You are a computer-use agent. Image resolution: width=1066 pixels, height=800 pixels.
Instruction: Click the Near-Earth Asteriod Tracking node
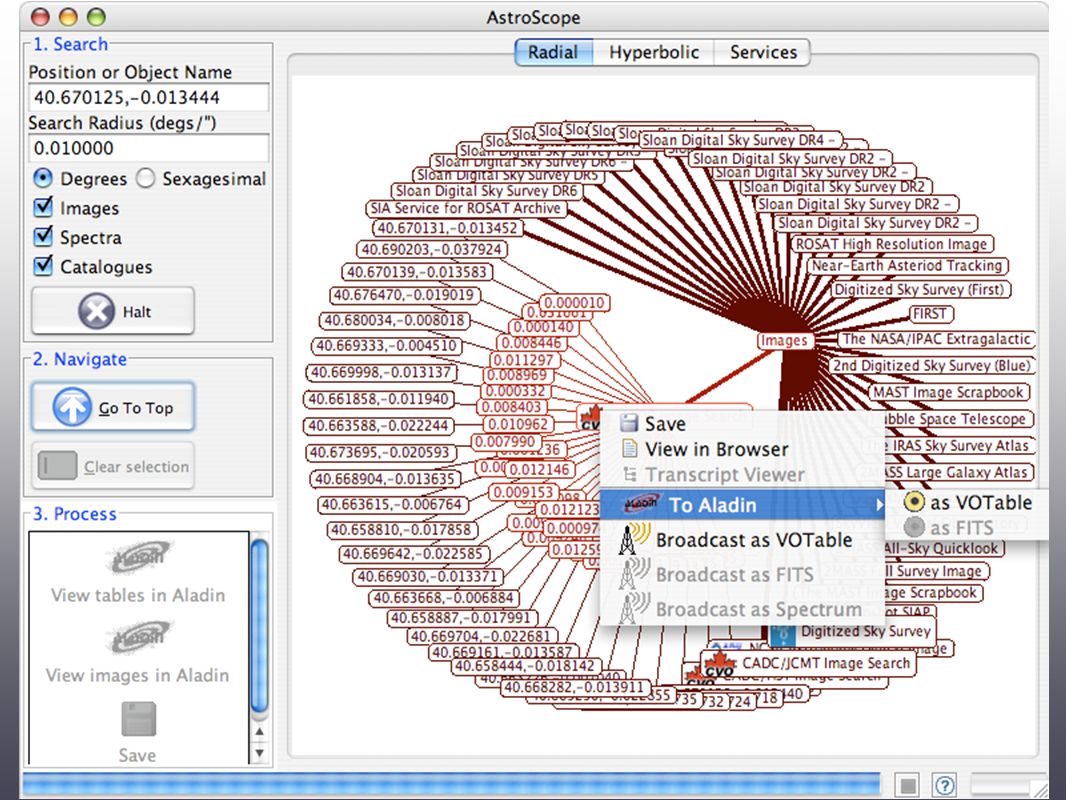coord(908,265)
